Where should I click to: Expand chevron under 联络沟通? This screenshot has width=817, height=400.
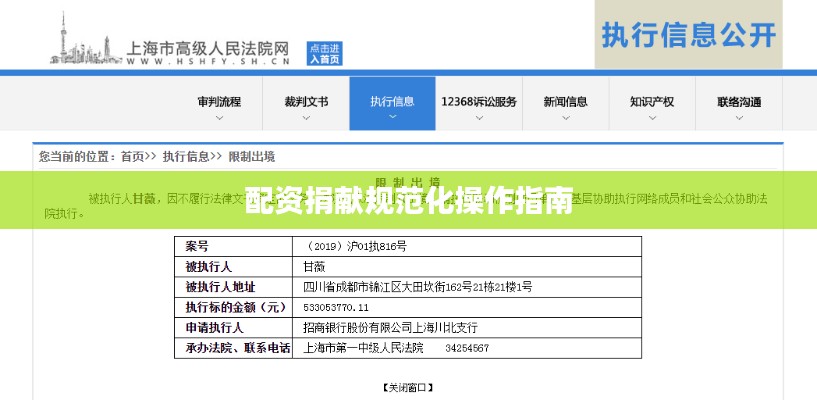pos(739,118)
